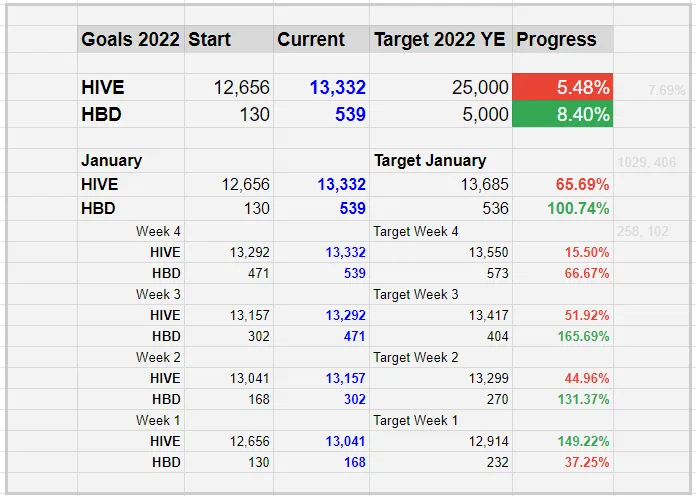Click the blue 471 Week 3 current cell
The height and width of the screenshot is (496, 696).
(321, 336)
